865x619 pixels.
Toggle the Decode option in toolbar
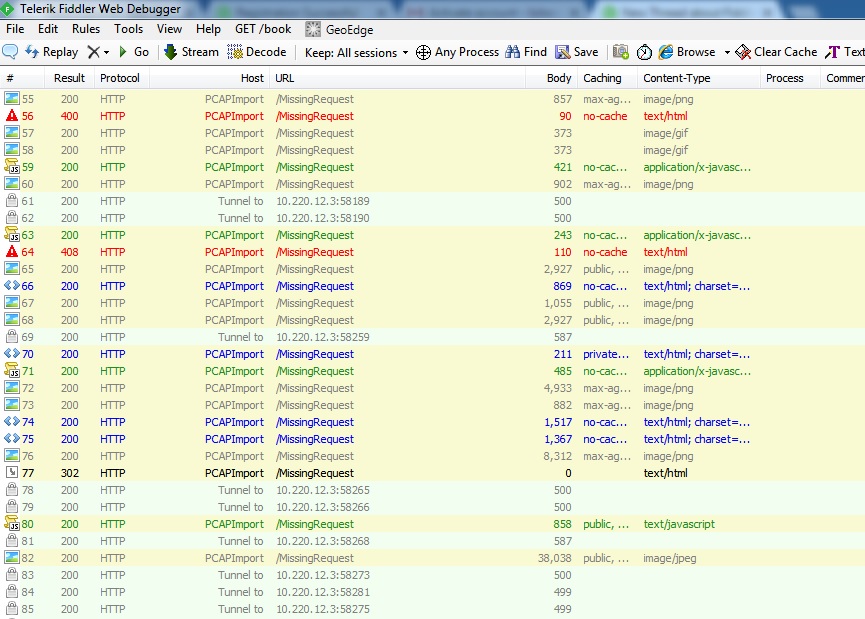pos(257,52)
